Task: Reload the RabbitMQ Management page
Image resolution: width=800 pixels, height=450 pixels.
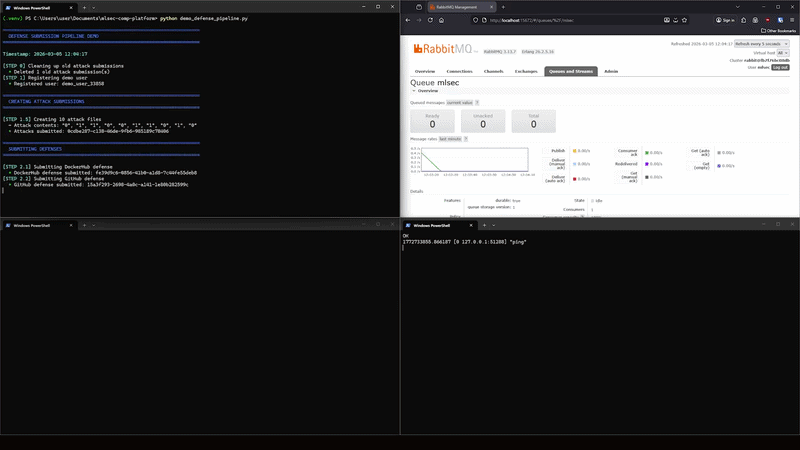Action: [430, 20]
